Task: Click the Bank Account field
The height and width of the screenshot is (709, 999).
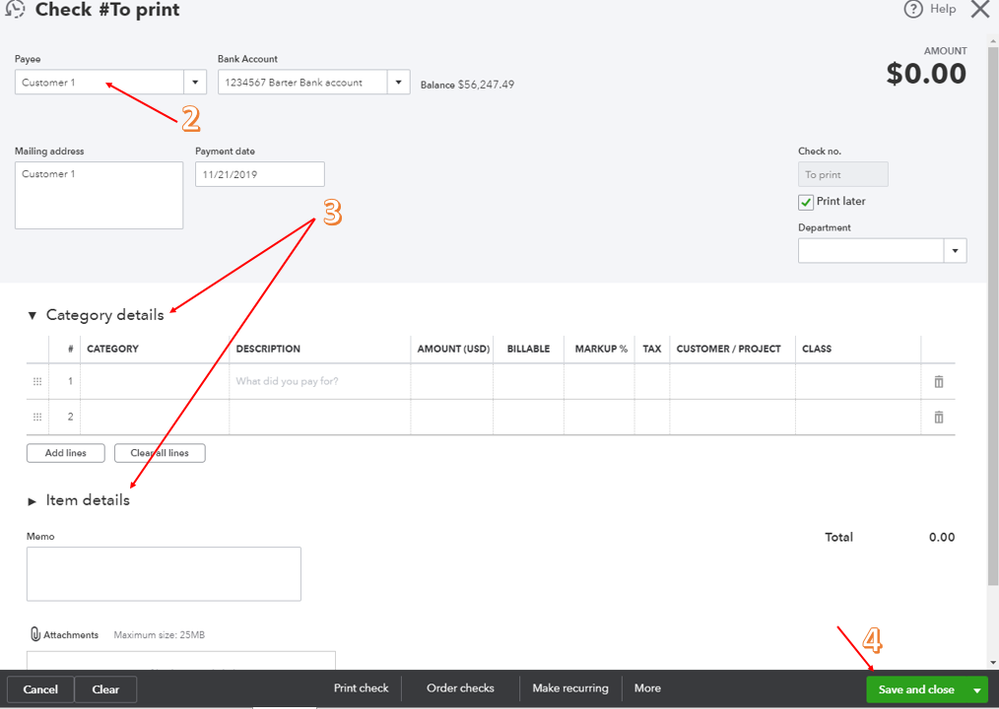Action: [x=303, y=82]
